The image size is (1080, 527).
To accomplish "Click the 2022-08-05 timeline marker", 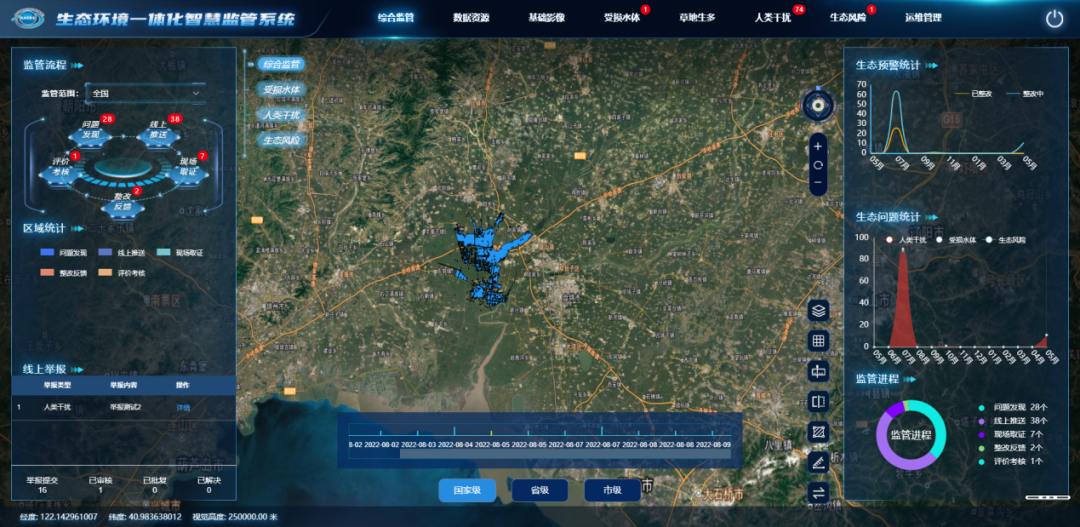I will pyautogui.click(x=492, y=444).
